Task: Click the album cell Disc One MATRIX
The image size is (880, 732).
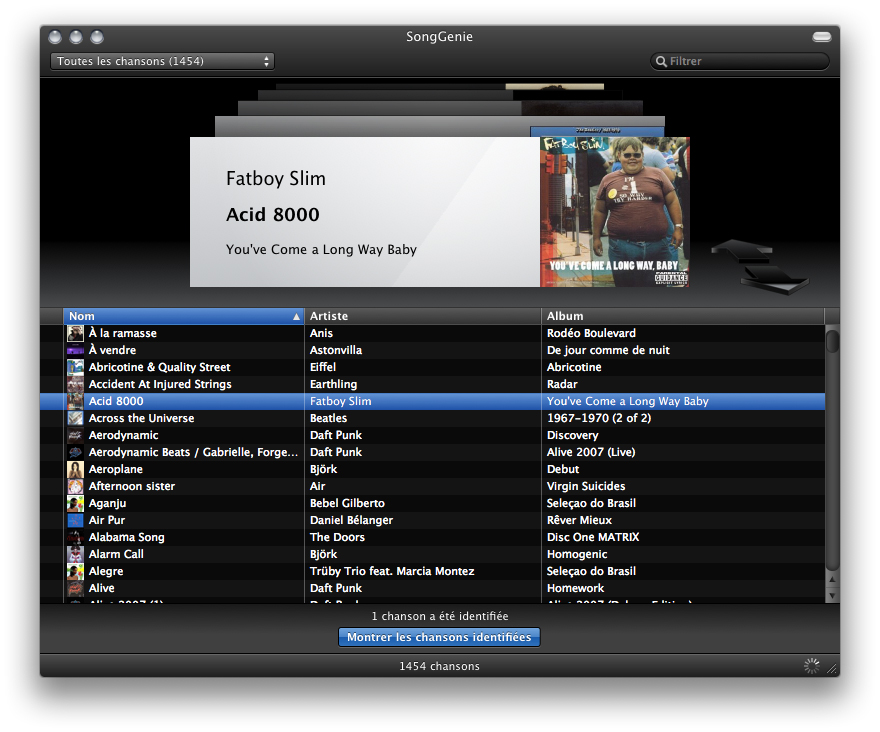Action: tap(593, 537)
